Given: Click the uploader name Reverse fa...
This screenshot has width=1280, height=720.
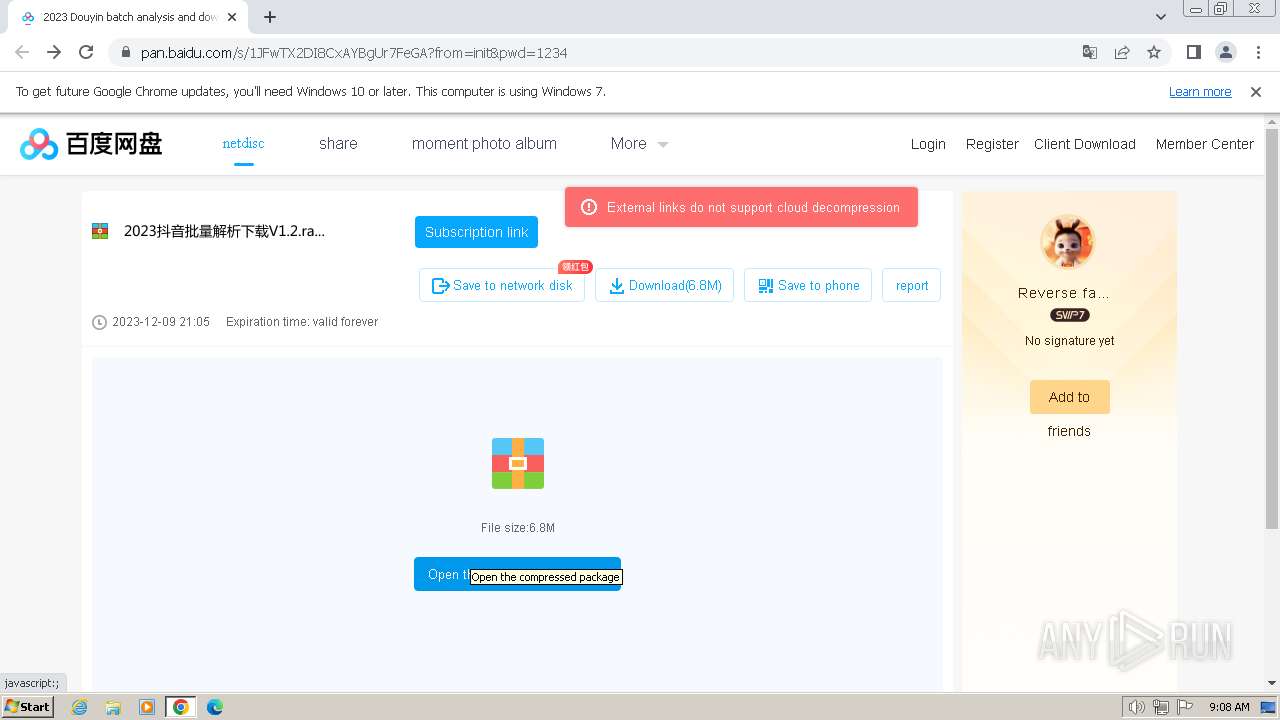Looking at the screenshot, I should (1064, 293).
